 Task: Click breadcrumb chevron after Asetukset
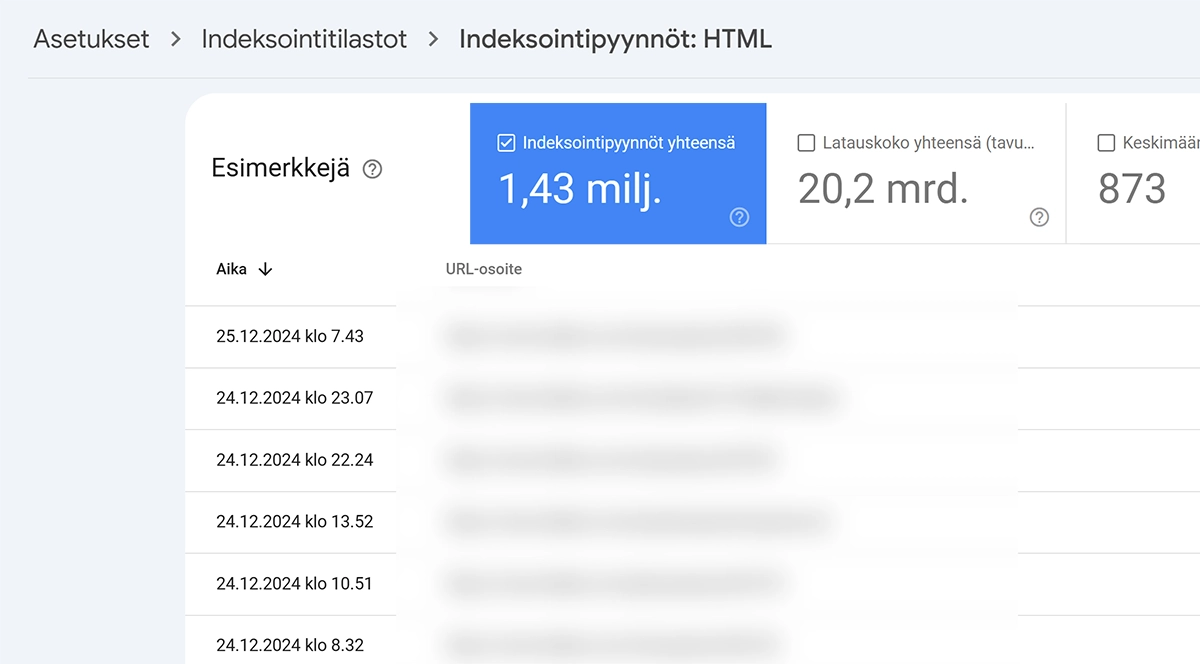[176, 39]
